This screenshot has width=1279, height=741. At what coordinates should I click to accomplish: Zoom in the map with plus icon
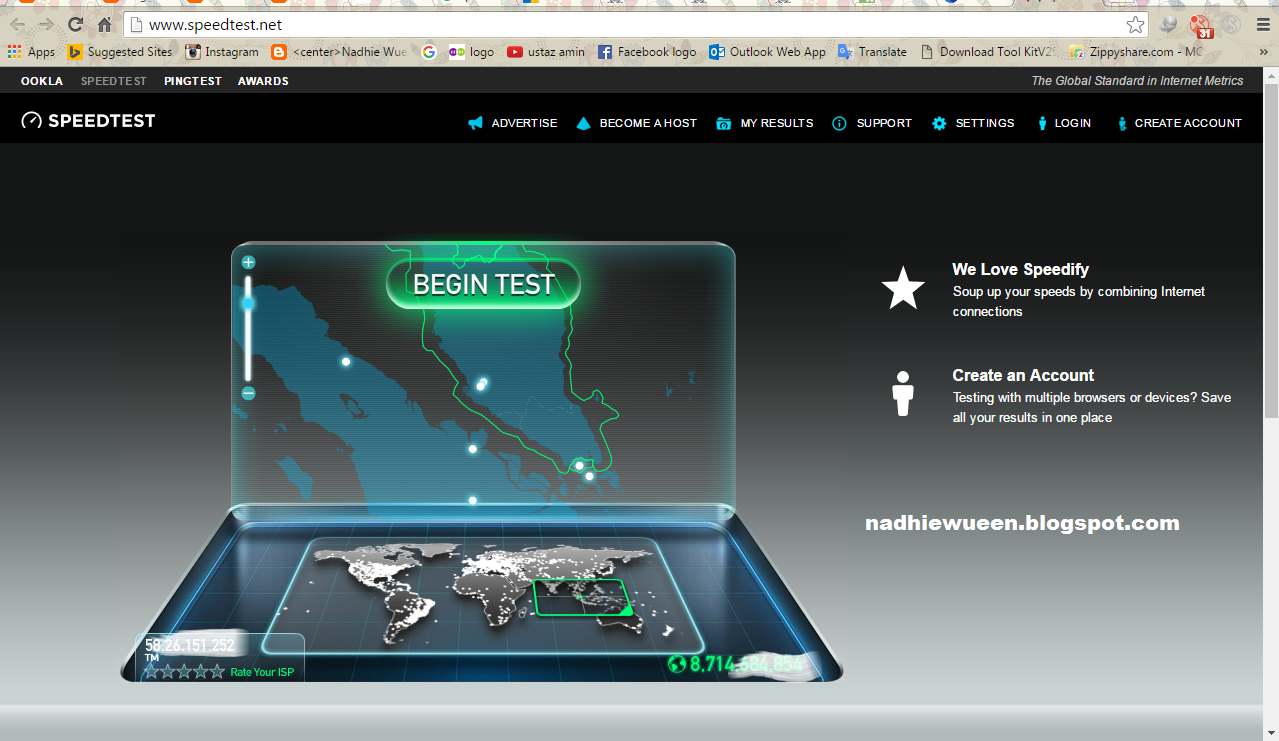(x=249, y=263)
